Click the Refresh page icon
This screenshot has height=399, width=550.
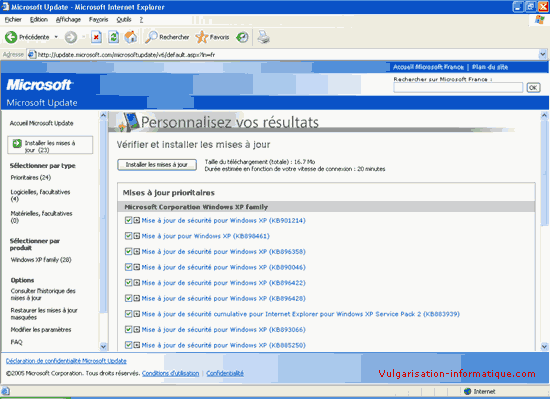click(x=113, y=37)
